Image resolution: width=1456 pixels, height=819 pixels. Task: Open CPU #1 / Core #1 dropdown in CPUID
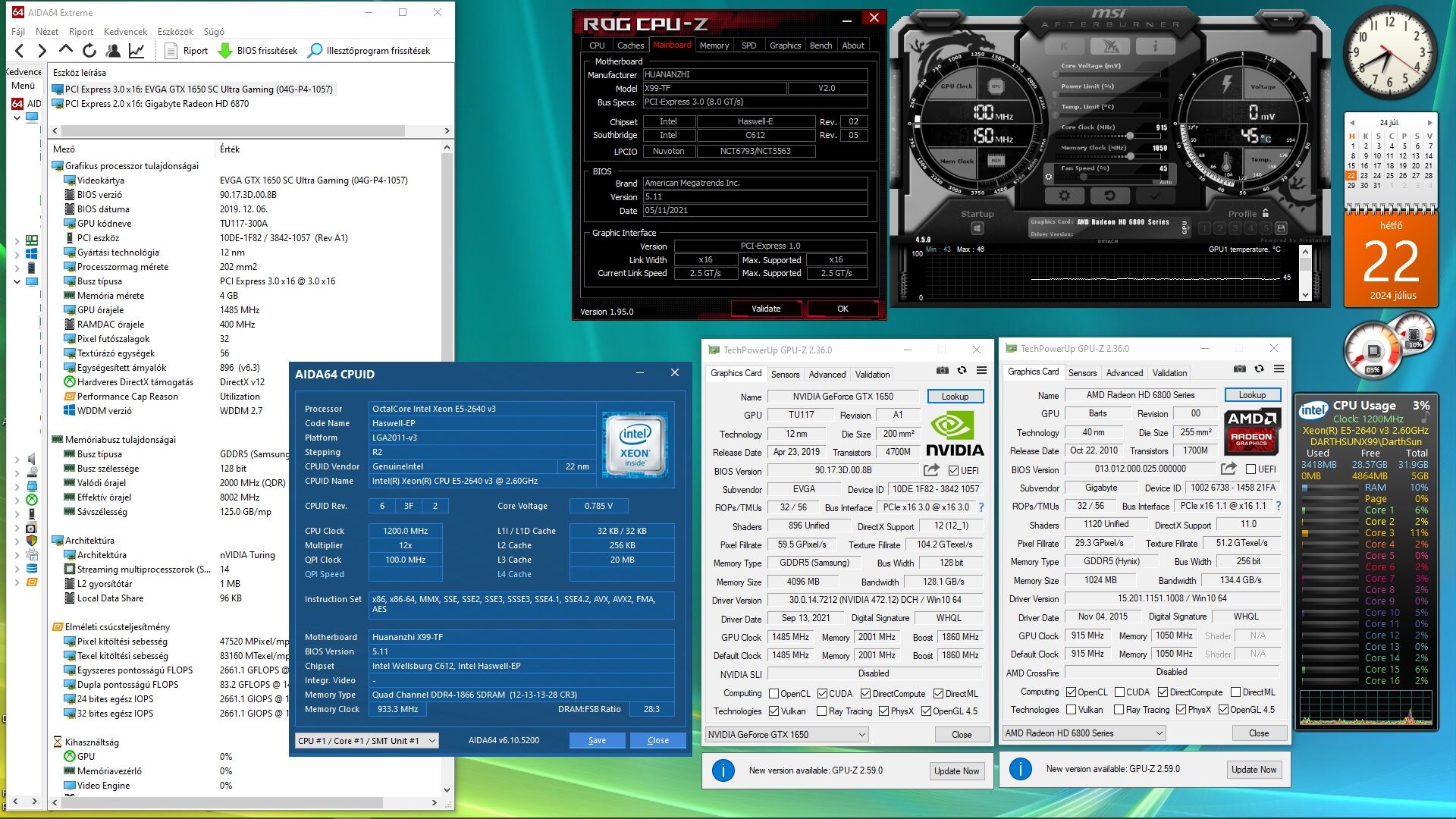367,741
